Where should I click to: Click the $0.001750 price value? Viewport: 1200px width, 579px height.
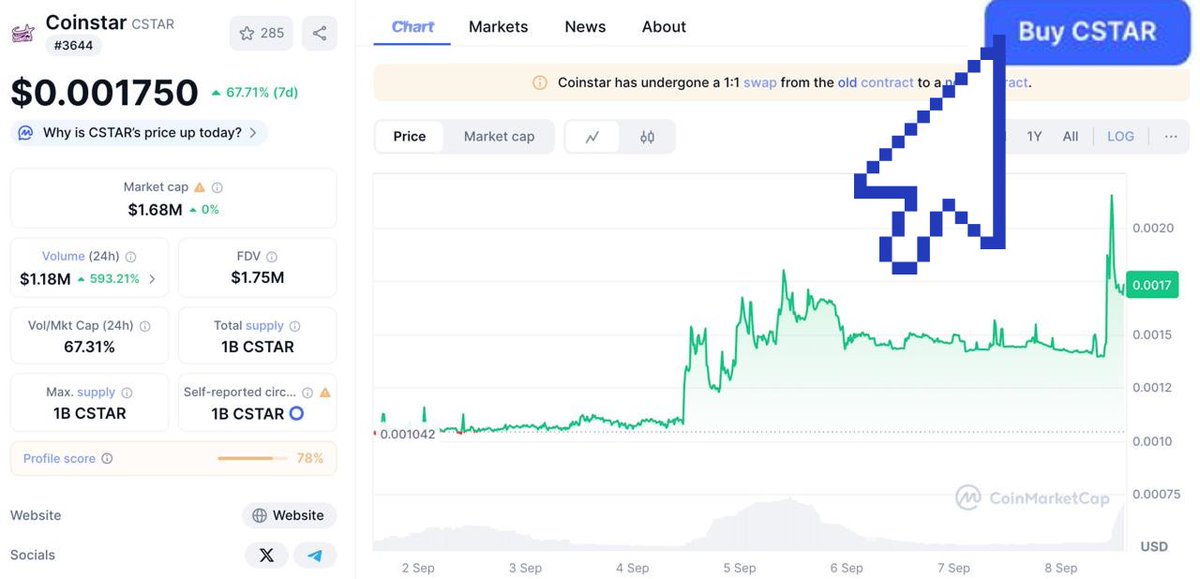point(105,92)
